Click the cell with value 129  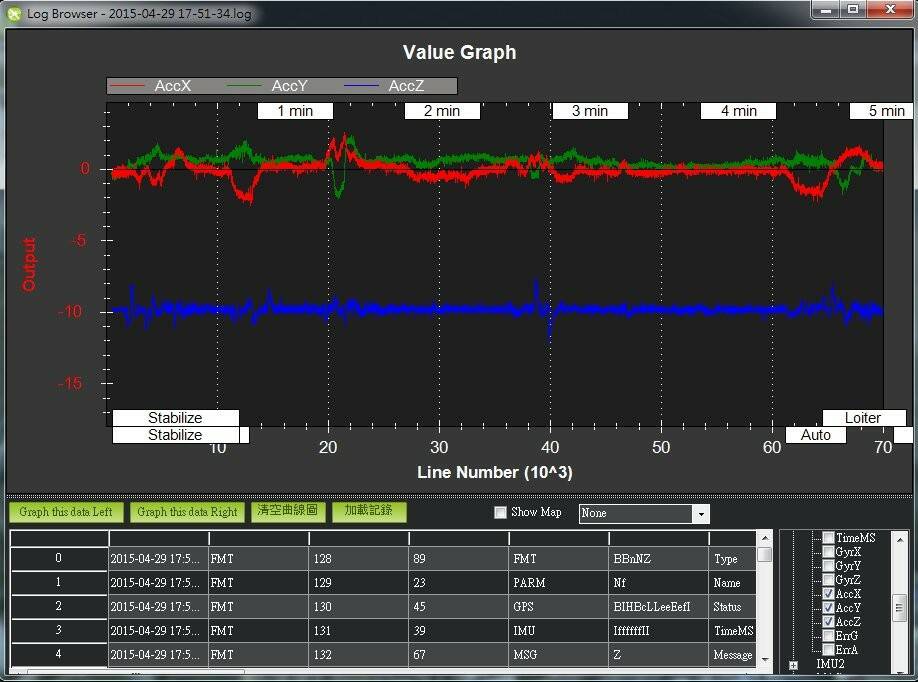(x=358, y=582)
